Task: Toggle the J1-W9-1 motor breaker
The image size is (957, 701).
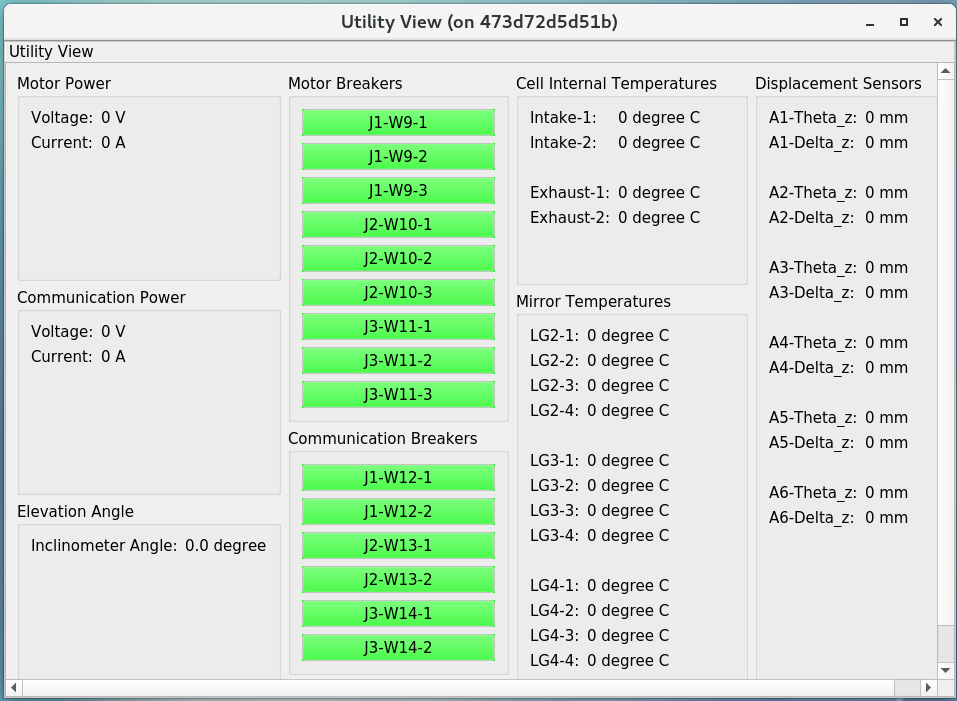Action: (x=398, y=122)
